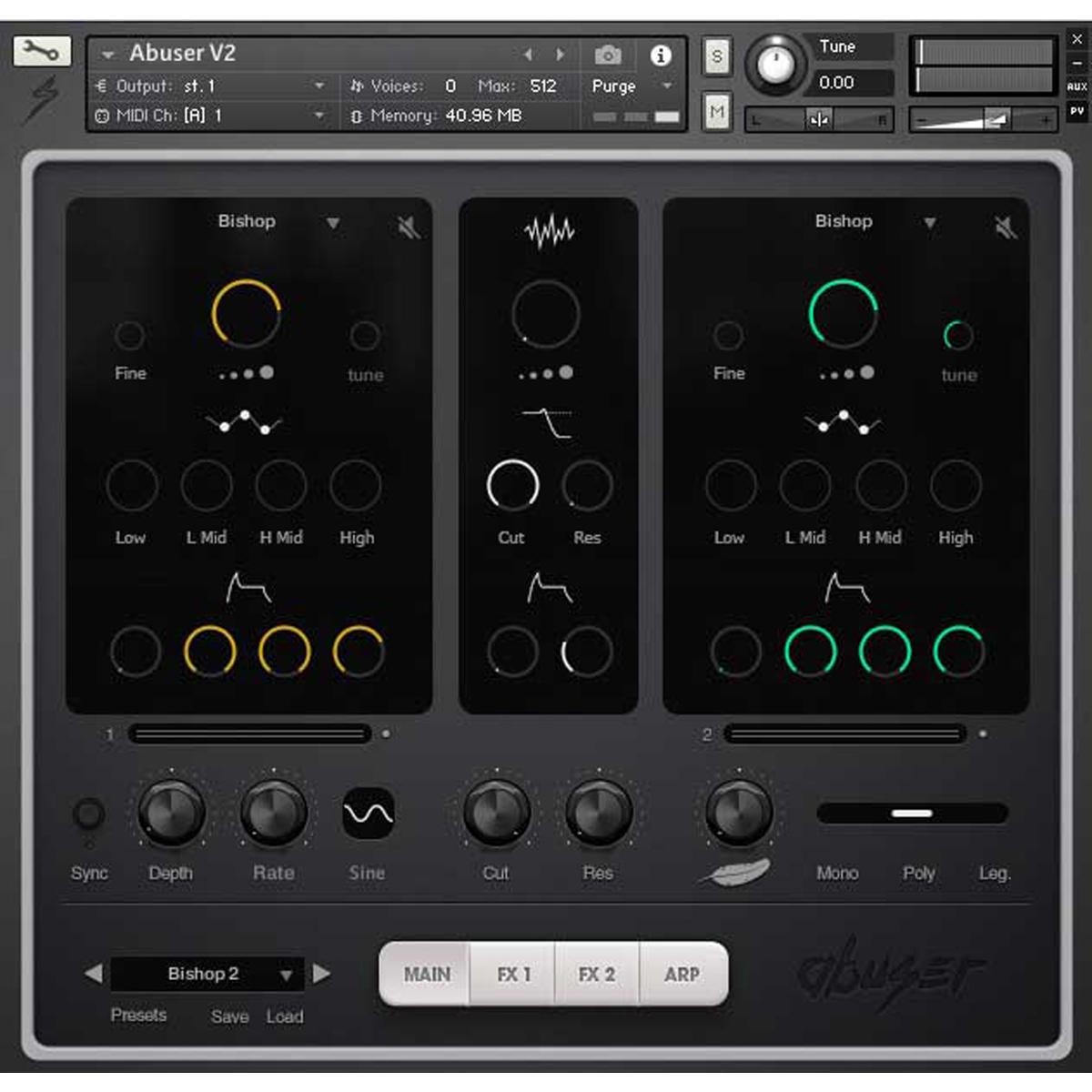Image resolution: width=1092 pixels, height=1092 pixels.
Task: Mute layer 1 with the speaker icon
Action: (409, 226)
